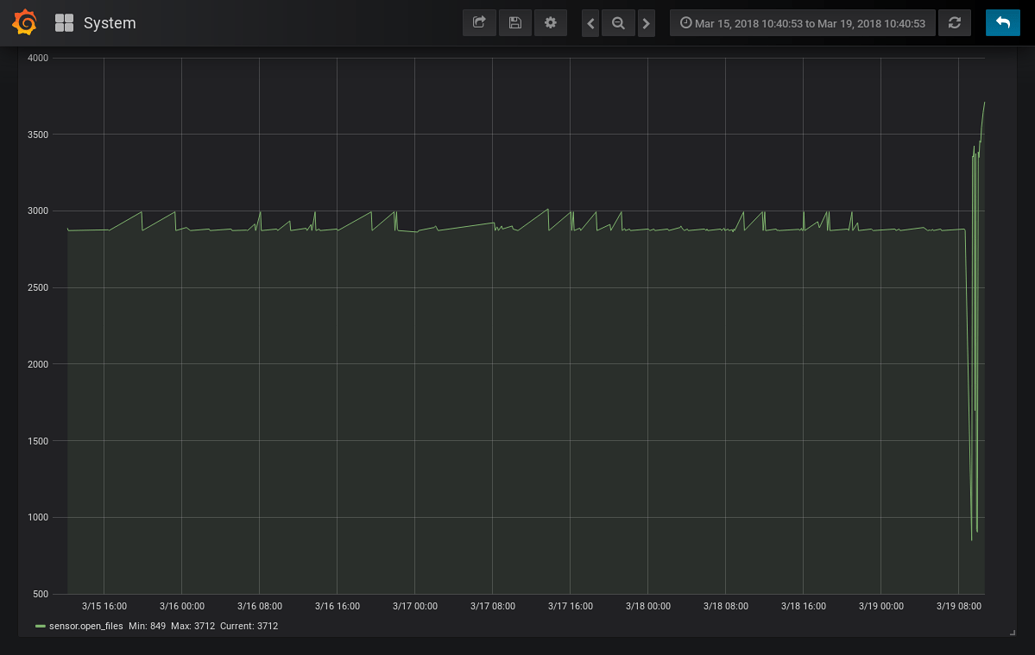Viewport: 1035px width, 655px height.
Task: Open the System dashboard title dropdown
Action: click(110, 23)
